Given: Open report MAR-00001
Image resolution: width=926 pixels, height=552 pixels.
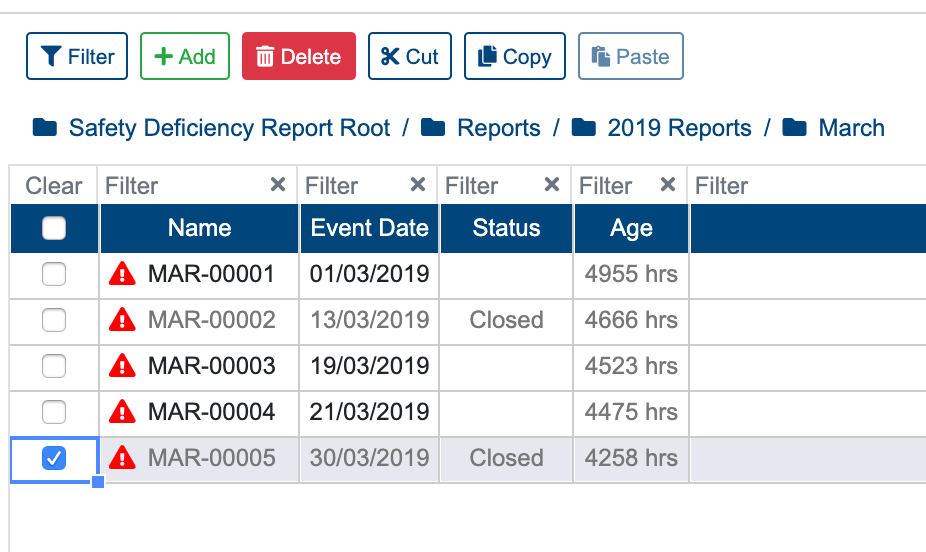Looking at the screenshot, I should [211, 274].
